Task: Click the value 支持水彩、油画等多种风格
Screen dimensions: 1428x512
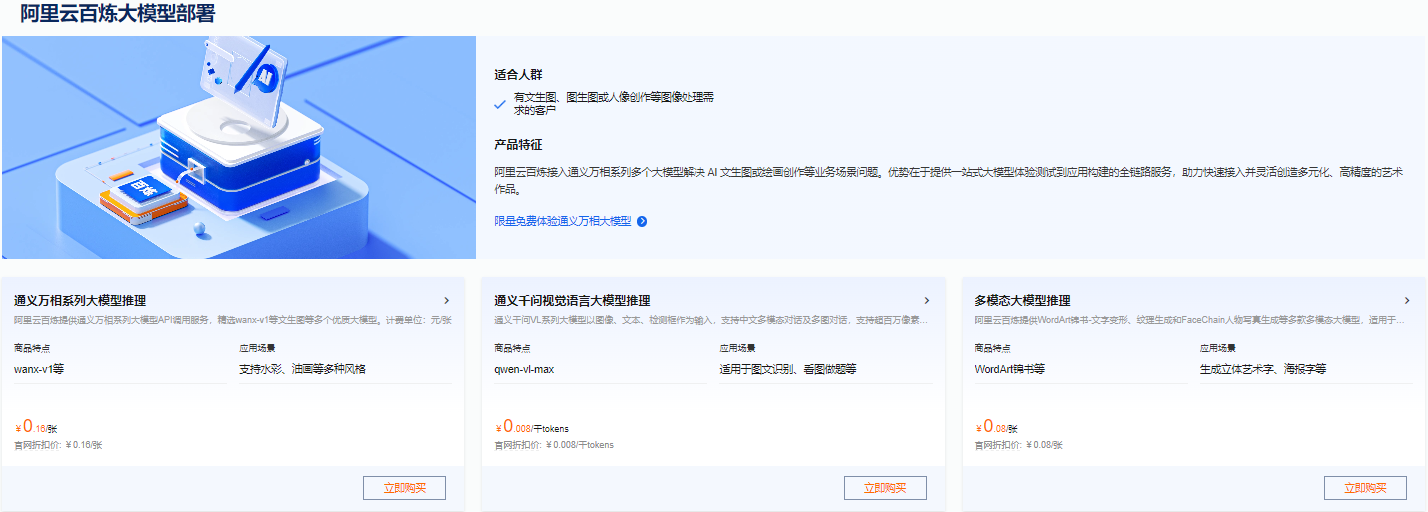Action: 303,369
